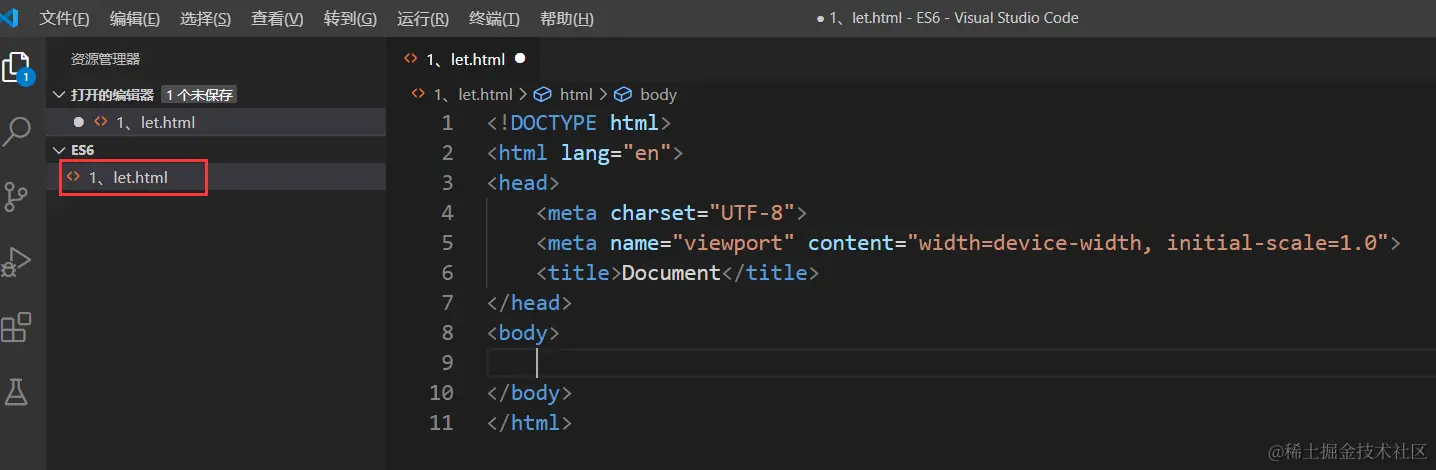The width and height of the screenshot is (1436, 470).
Task: Click the opening body tag on line 8
Action: [x=523, y=333]
